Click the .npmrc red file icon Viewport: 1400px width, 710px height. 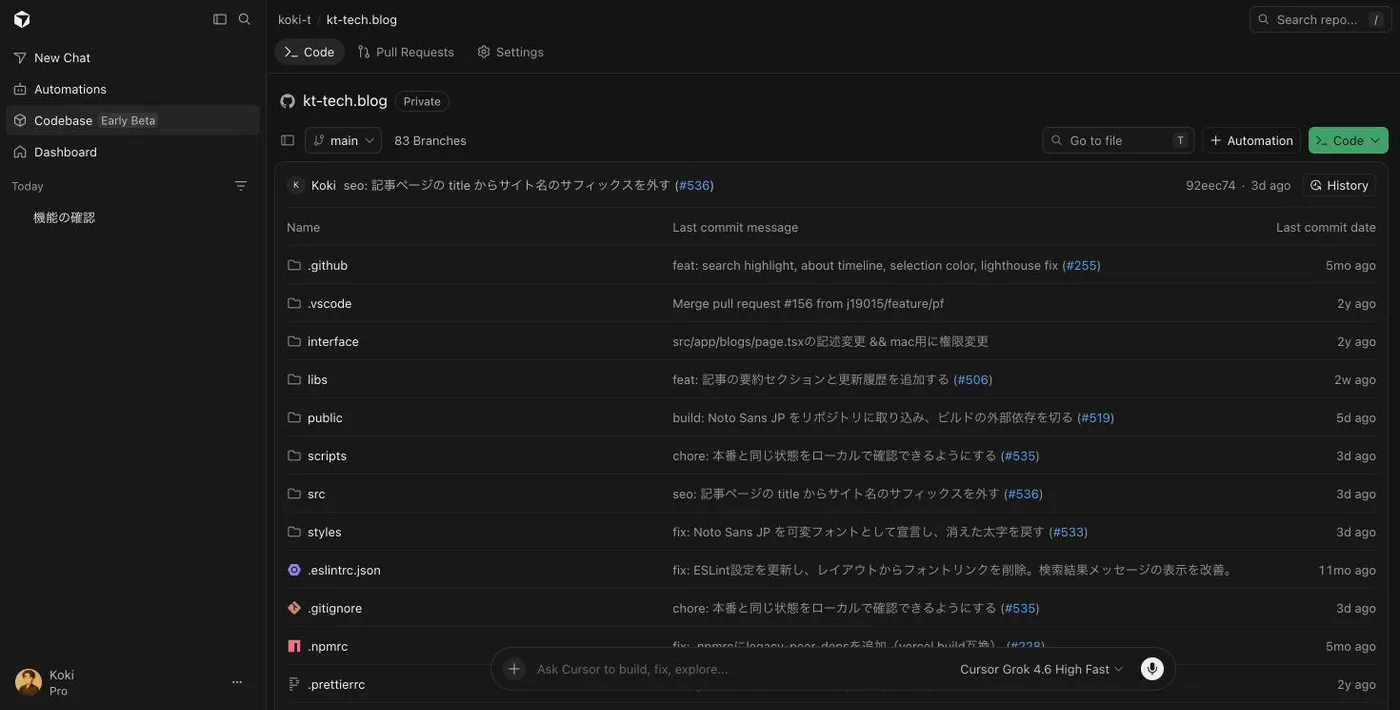click(294, 646)
